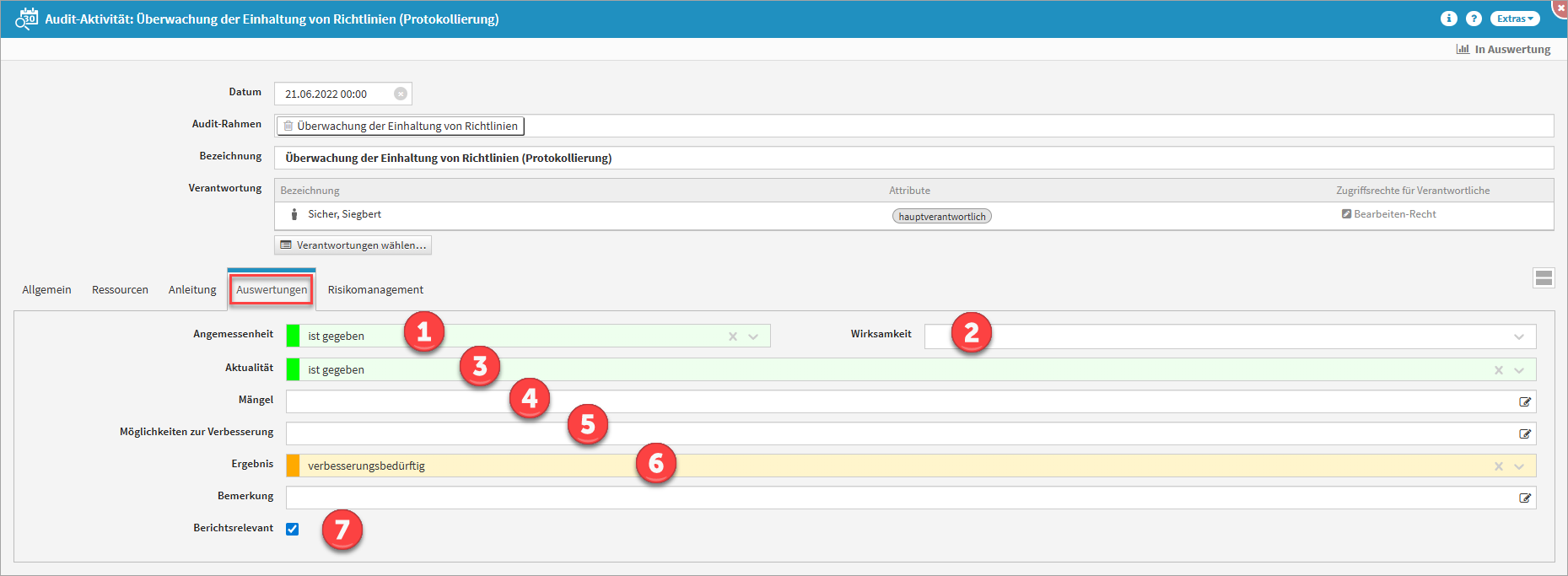Toggle the panel layout icon beside tabs
This screenshot has height=576, width=1568.
[x=1544, y=278]
